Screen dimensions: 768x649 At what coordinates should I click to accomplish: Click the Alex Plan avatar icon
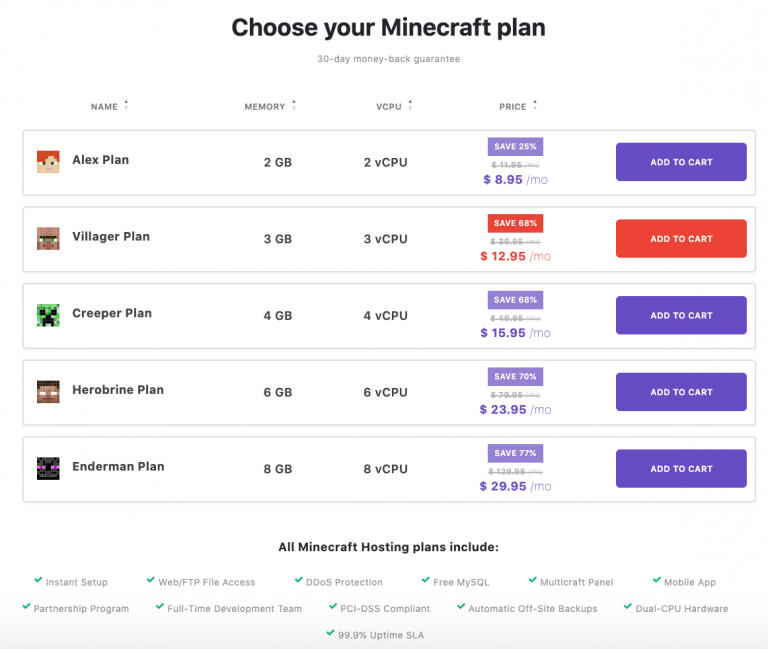click(x=48, y=162)
